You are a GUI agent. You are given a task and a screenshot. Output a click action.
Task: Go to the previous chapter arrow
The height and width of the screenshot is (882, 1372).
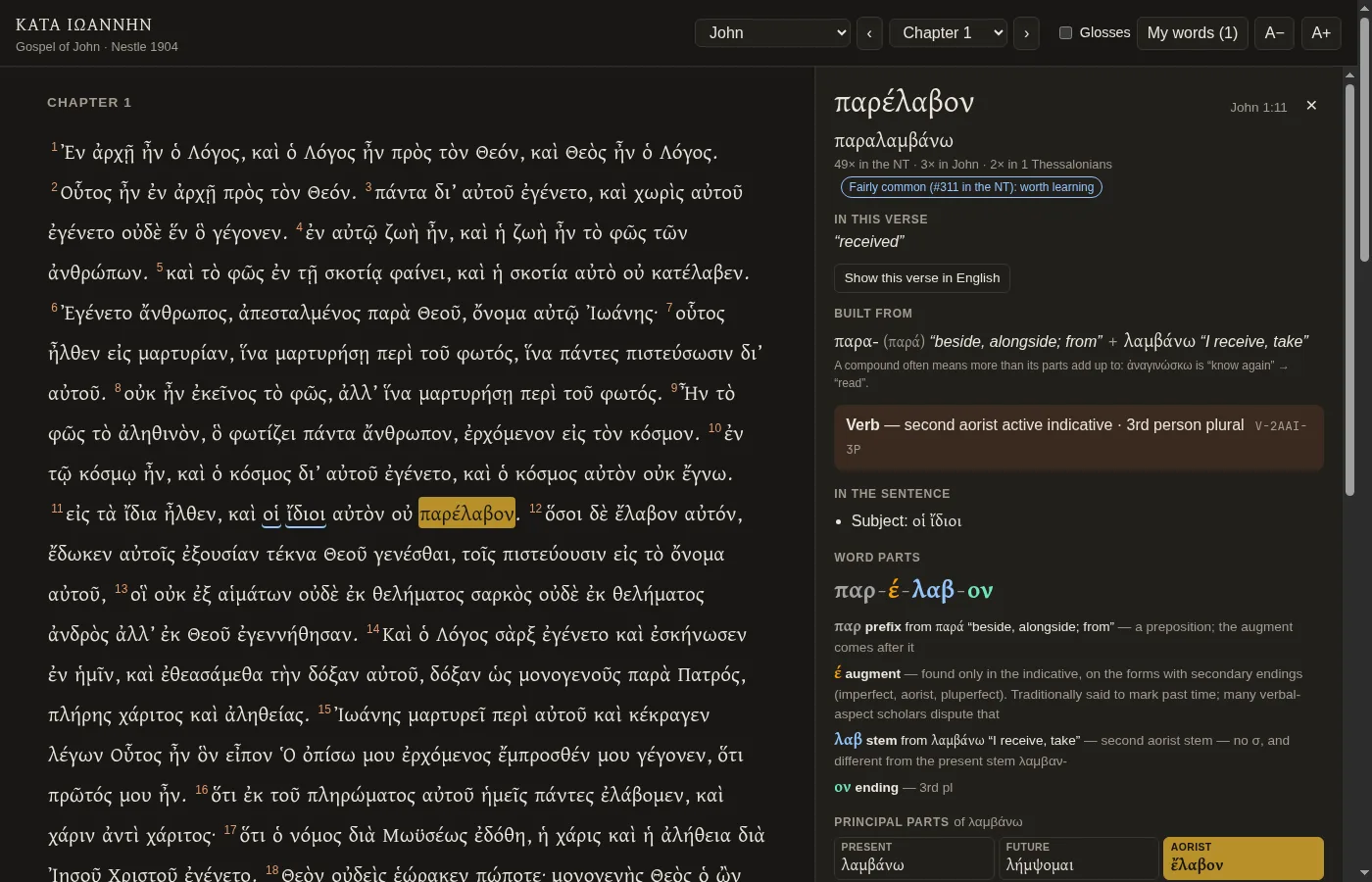(x=869, y=33)
